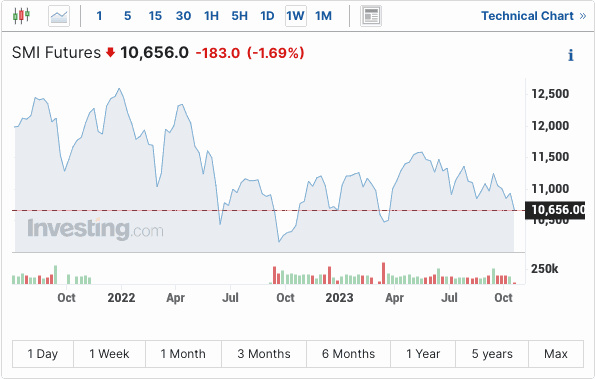This screenshot has height=379, width=595.
Task: Click the 2022 date axis label
Action: tap(121, 298)
